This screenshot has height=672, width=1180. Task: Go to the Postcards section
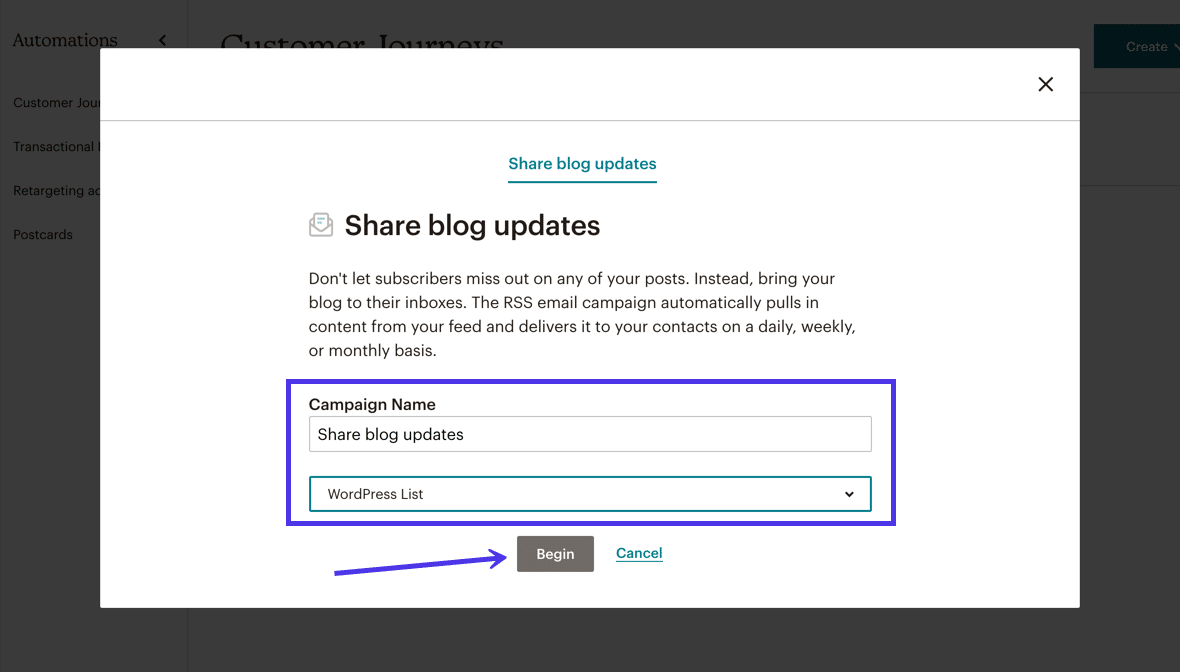click(x=42, y=234)
